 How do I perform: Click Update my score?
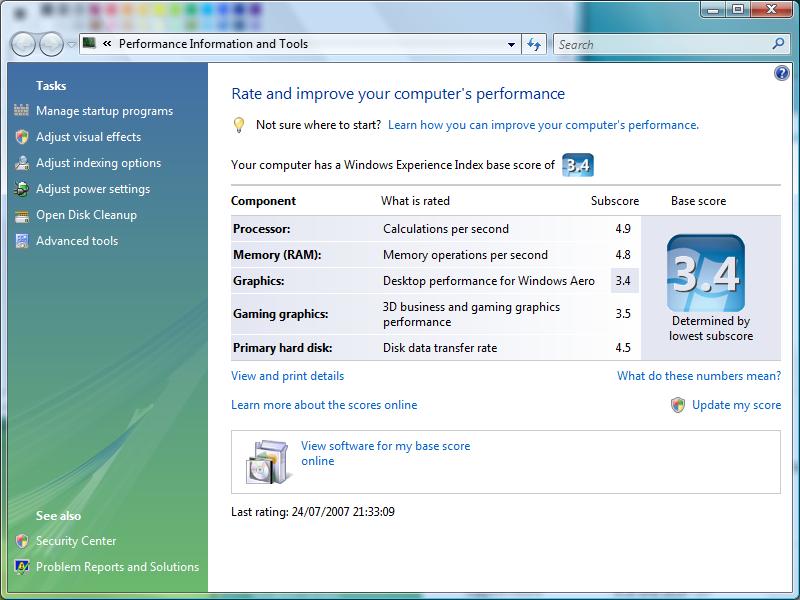click(x=736, y=405)
